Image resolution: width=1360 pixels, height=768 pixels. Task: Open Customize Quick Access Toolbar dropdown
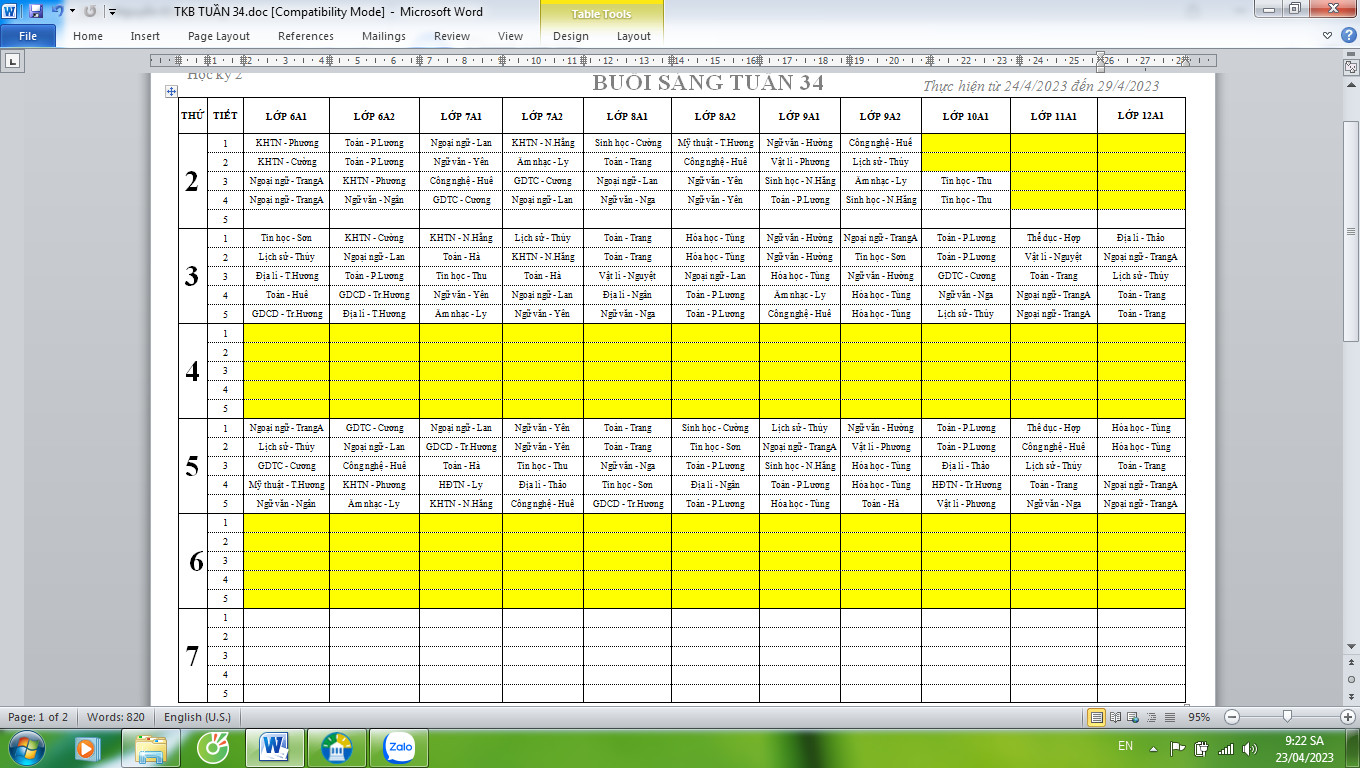click(x=111, y=12)
